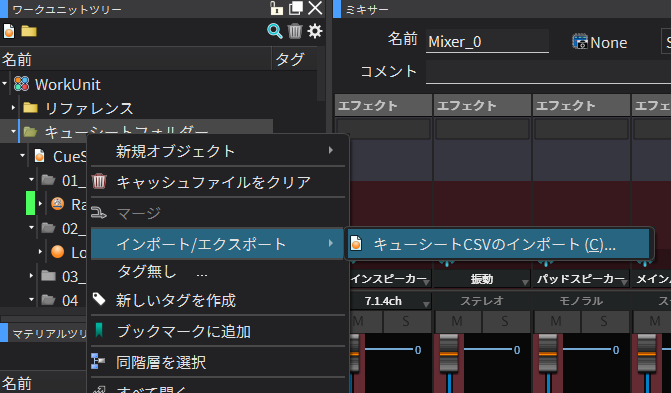Viewport: 671px width, 393px height.
Task: Click the trash icon of キャッシュファイルをクリア
Action: click(x=99, y=181)
